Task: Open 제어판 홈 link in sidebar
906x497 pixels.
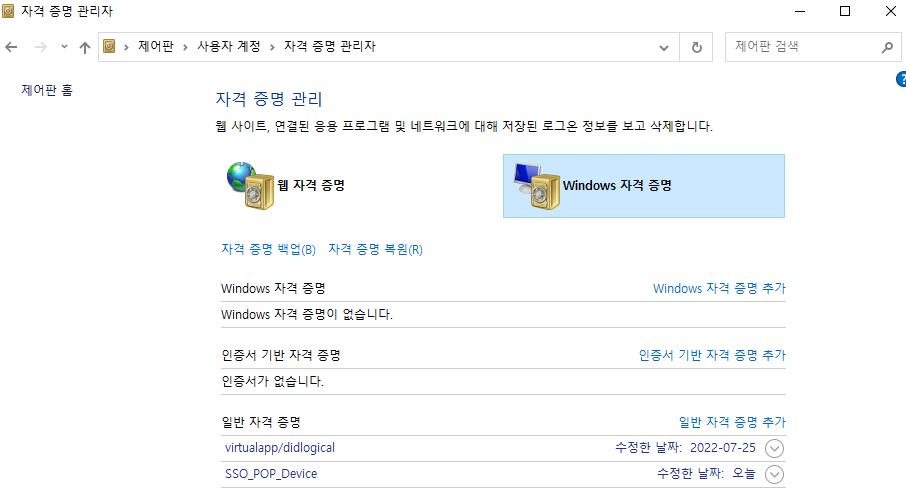Action: [47, 90]
